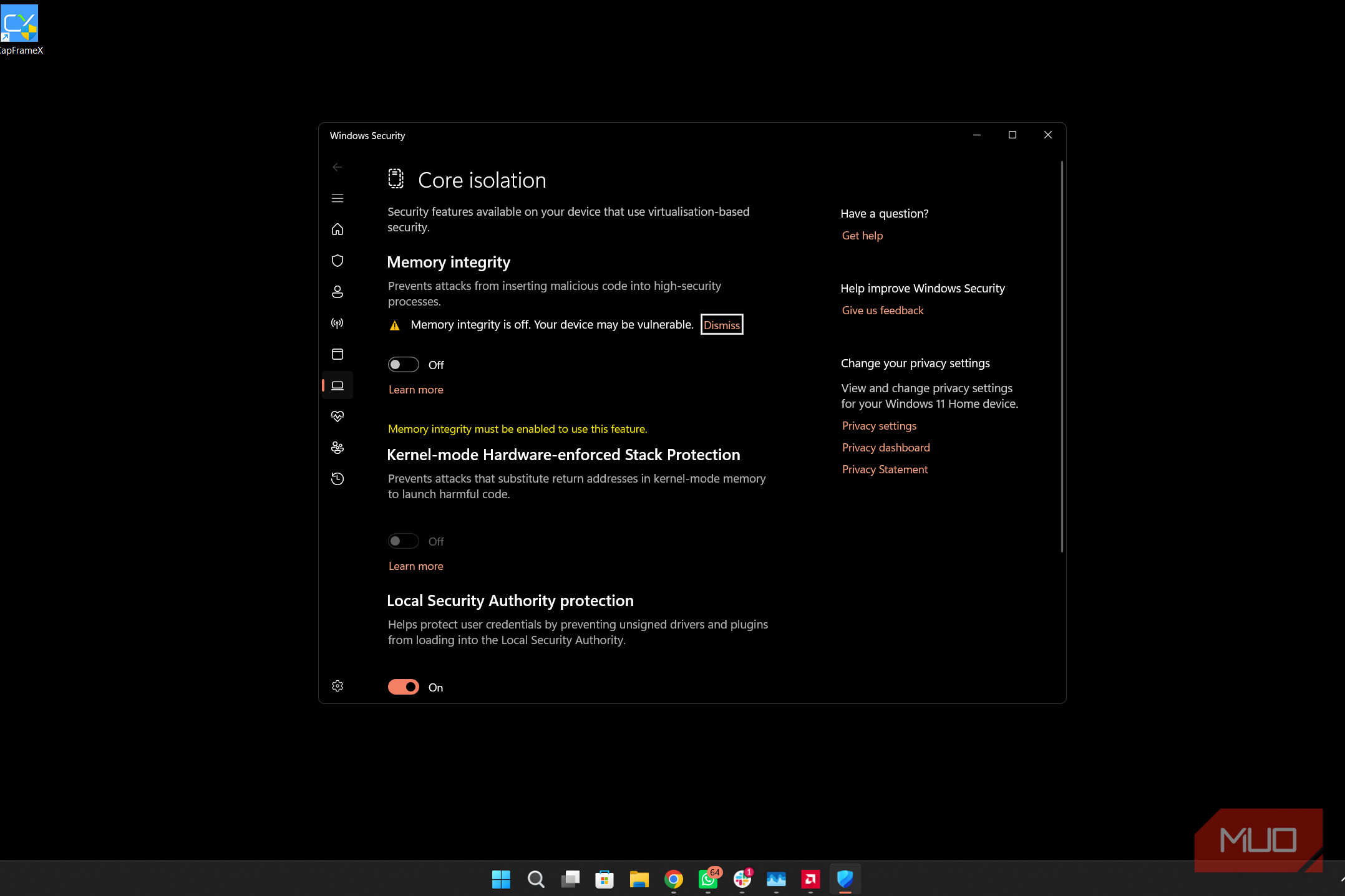The image size is (1345, 896).
Task: Maximize the Windows Security window
Action: coord(1012,135)
